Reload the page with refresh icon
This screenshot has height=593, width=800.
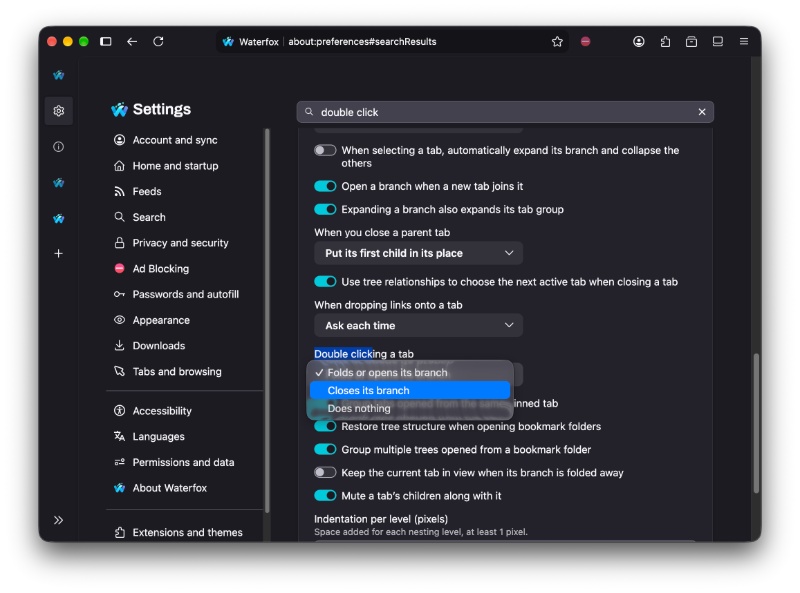158,41
